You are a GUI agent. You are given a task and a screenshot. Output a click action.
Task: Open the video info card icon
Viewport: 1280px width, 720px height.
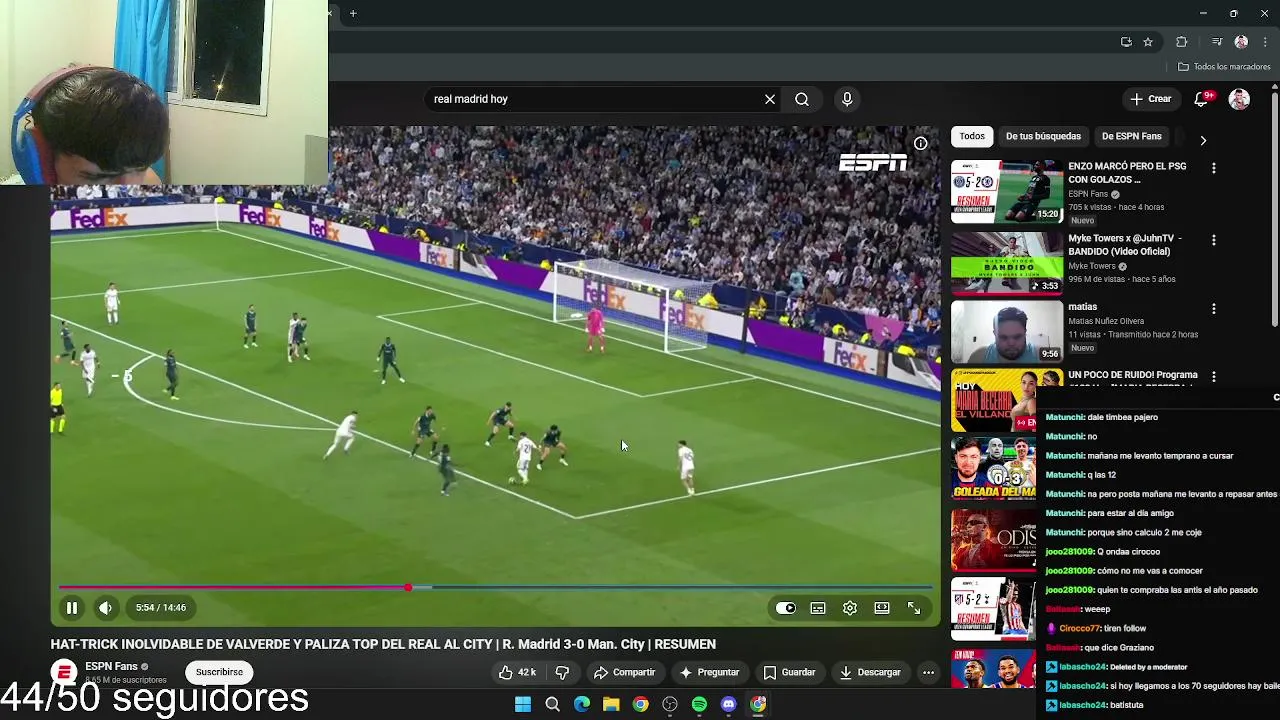click(x=920, y=143)
